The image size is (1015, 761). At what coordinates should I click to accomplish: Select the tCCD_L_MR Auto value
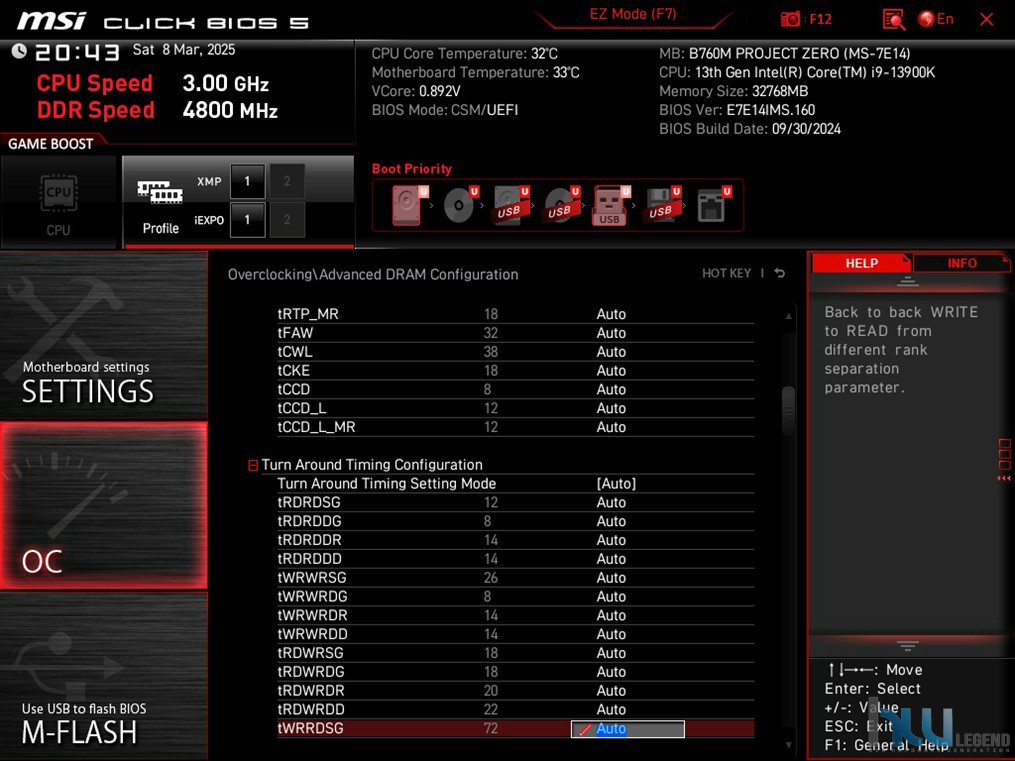click(611, 426)
